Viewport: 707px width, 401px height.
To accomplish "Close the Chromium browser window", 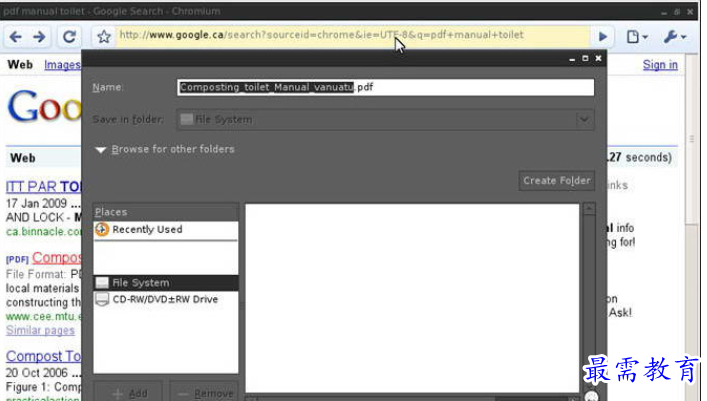I will [690, 12].
